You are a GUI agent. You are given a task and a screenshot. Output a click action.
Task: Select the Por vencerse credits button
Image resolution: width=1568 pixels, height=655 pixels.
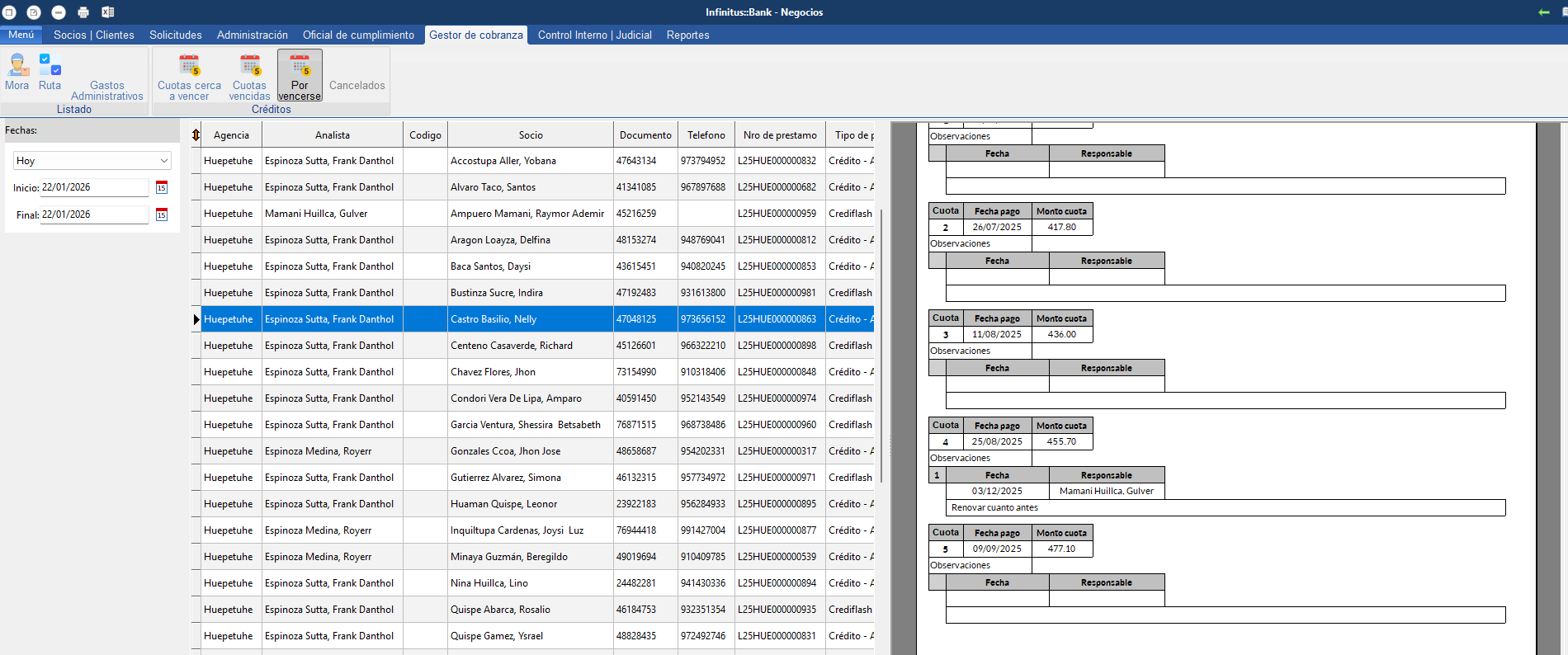point(300,76)
